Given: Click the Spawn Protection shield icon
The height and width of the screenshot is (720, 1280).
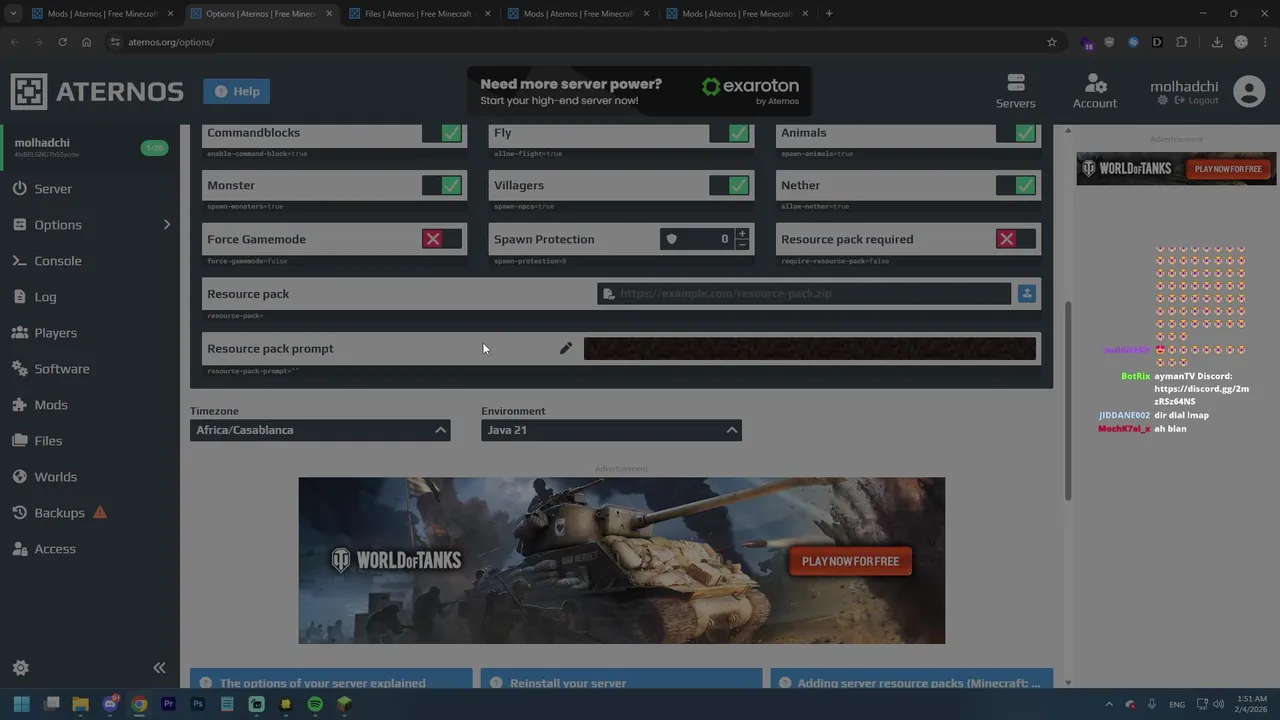Looking at the screenshot, I should tap(671, 239).
